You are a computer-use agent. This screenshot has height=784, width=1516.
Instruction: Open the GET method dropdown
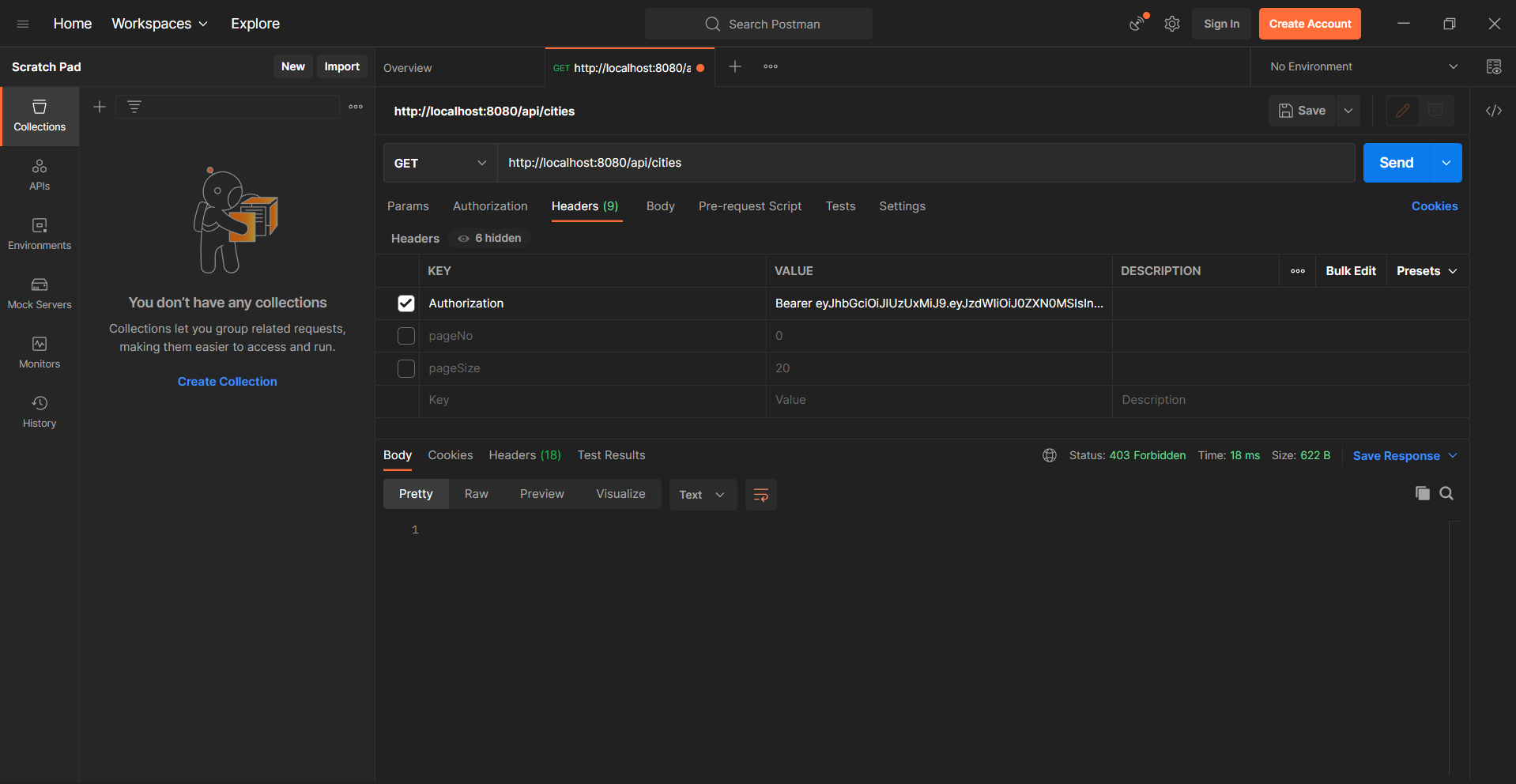click(440, 163)
